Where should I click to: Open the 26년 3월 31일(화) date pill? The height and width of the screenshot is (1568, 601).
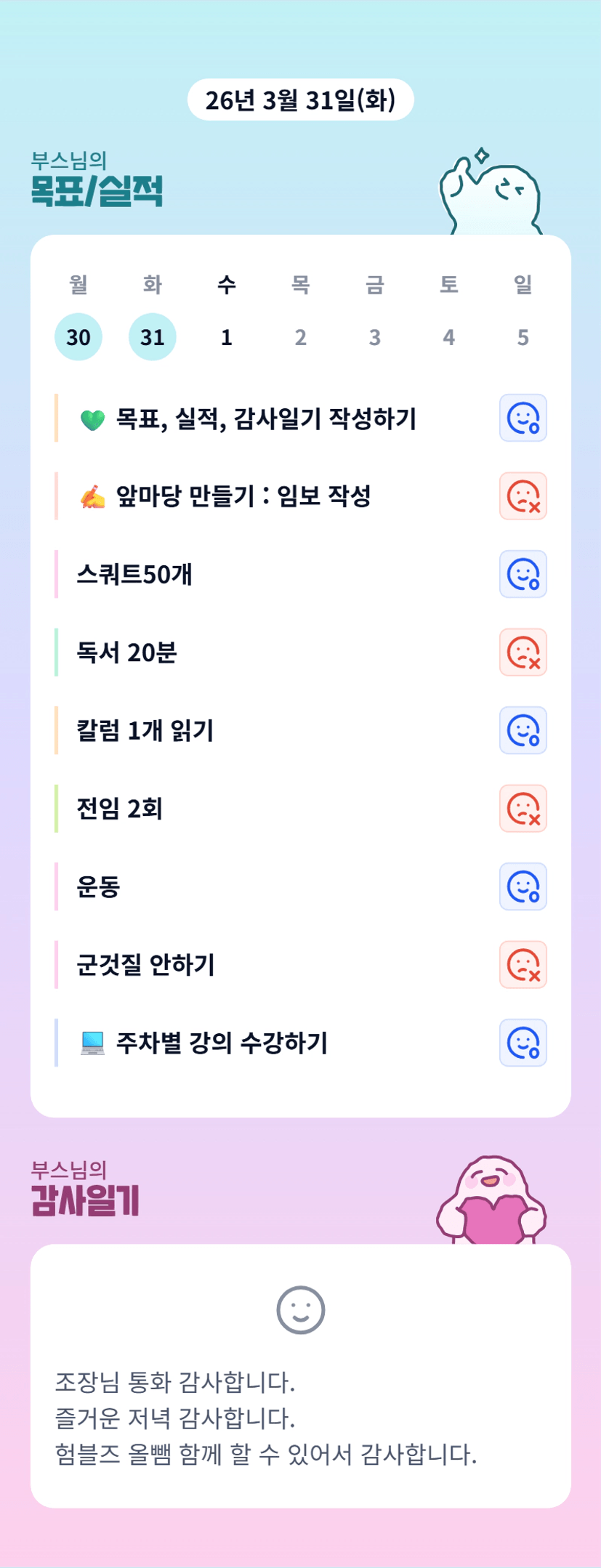[300, 100]
